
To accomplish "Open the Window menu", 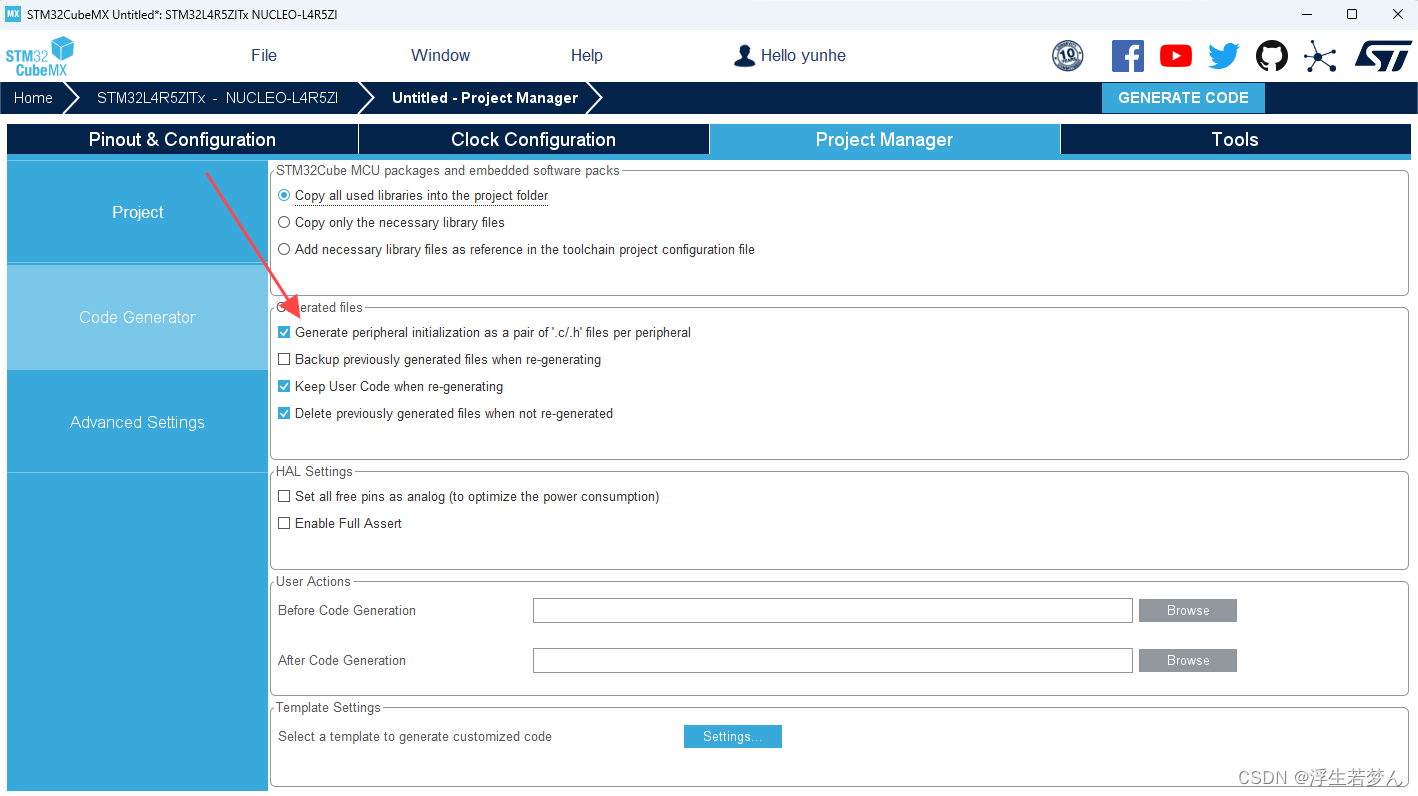I will click(x=440, y=56).
